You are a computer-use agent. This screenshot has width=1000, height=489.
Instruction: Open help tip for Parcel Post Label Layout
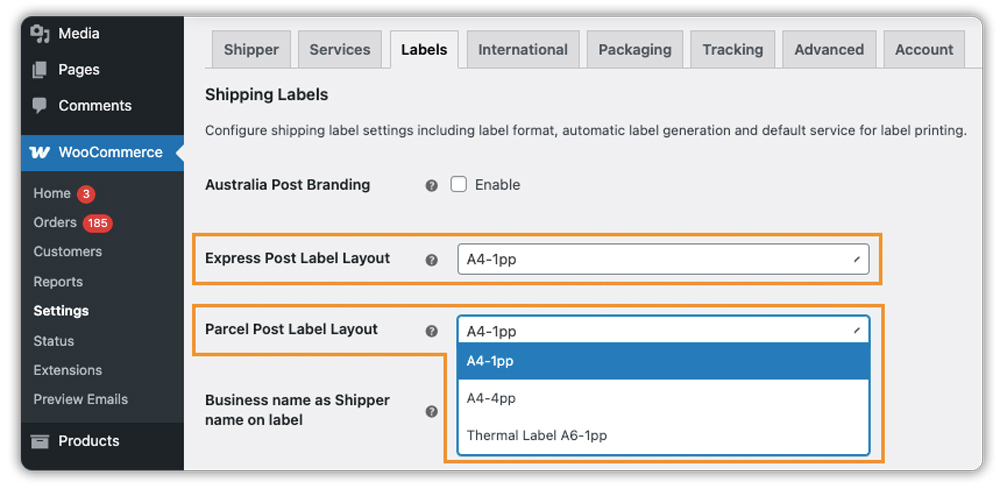pos(432,331)
